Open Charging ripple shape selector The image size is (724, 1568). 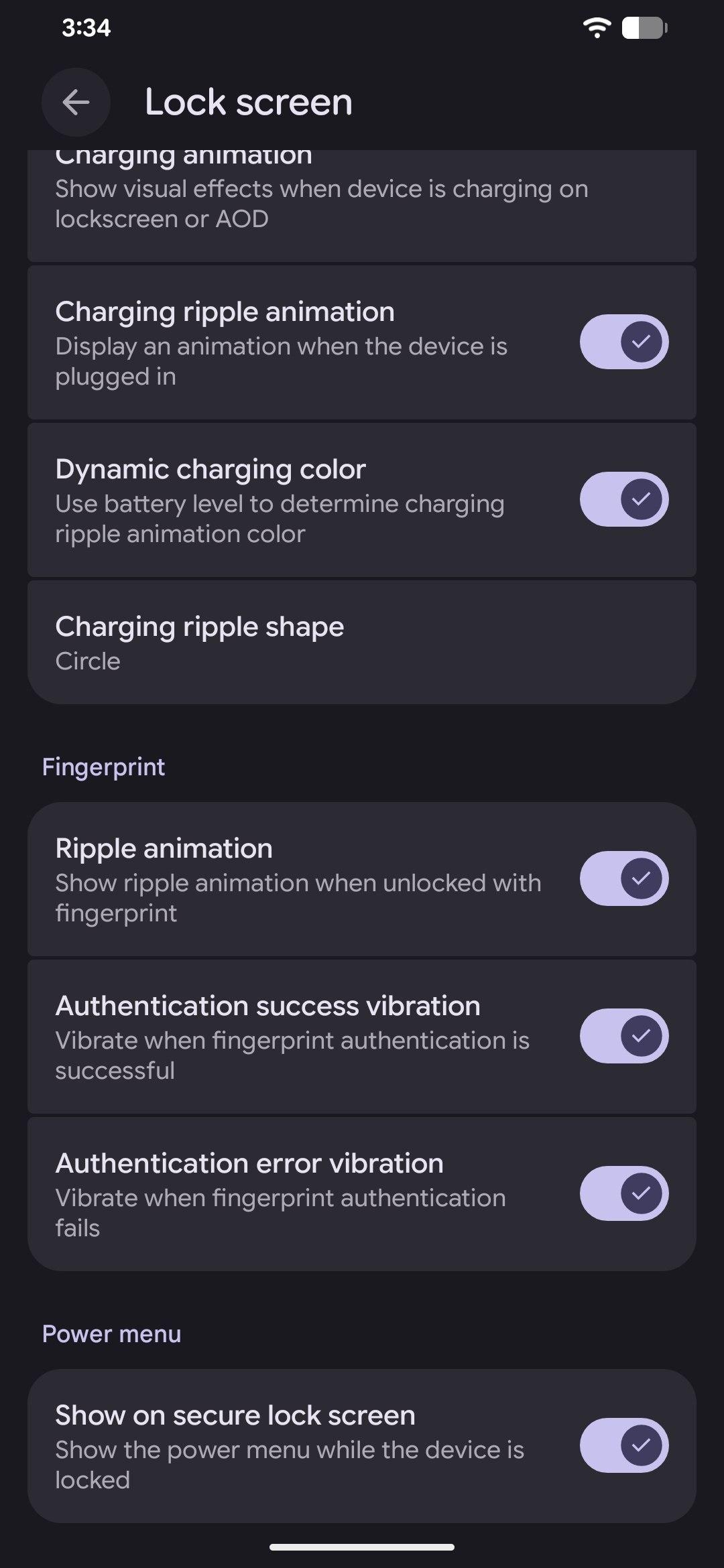[362, 642]
